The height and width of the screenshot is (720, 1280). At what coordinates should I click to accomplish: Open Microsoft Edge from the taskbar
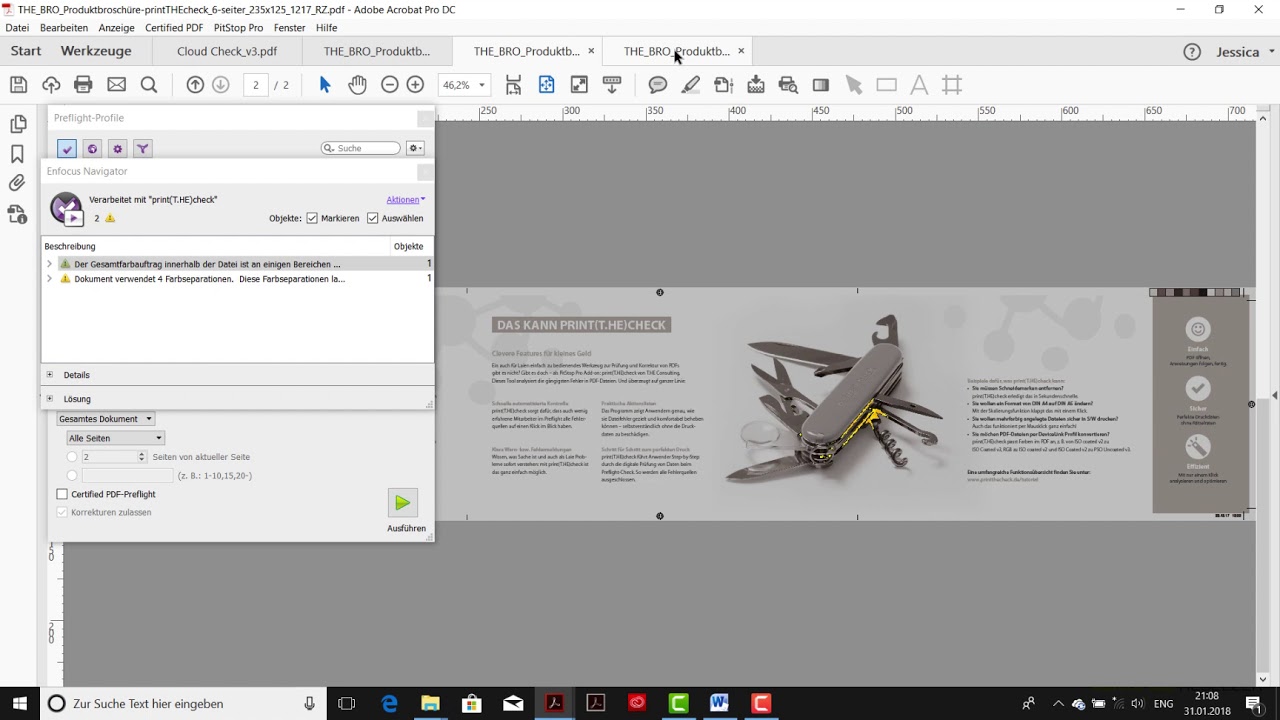coord(390,704)
